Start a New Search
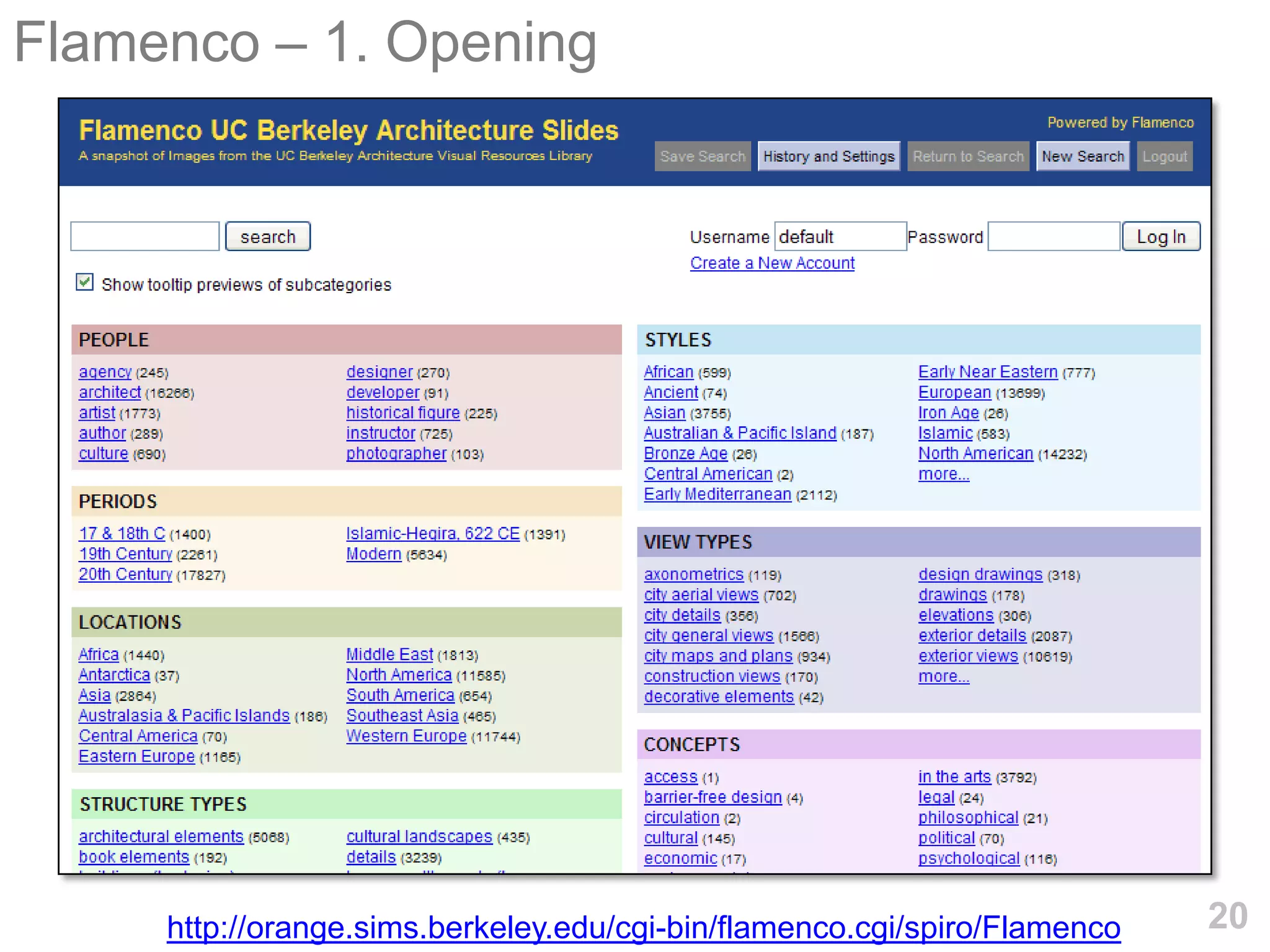The image size is (1270, 952). click(1083, 156)
